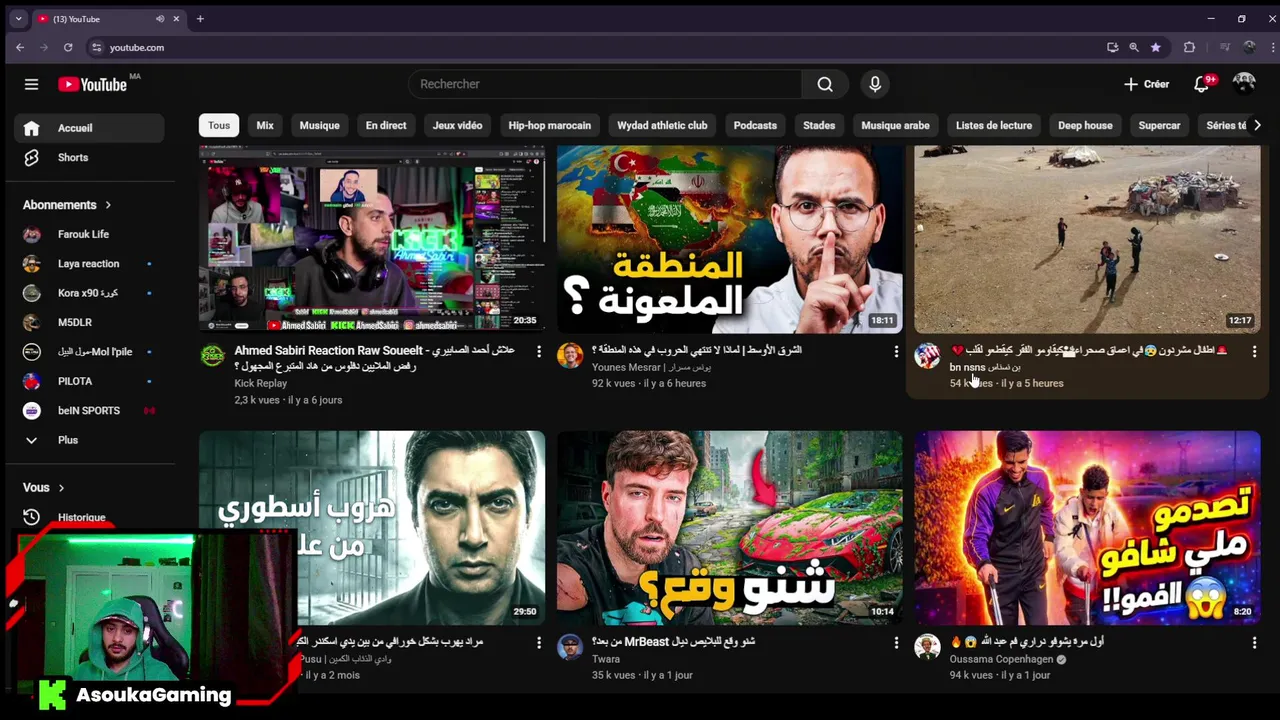Viewport: 1280px width, 720px height.
Task: Click the search magnifier button
Action: tap(825, 84)
